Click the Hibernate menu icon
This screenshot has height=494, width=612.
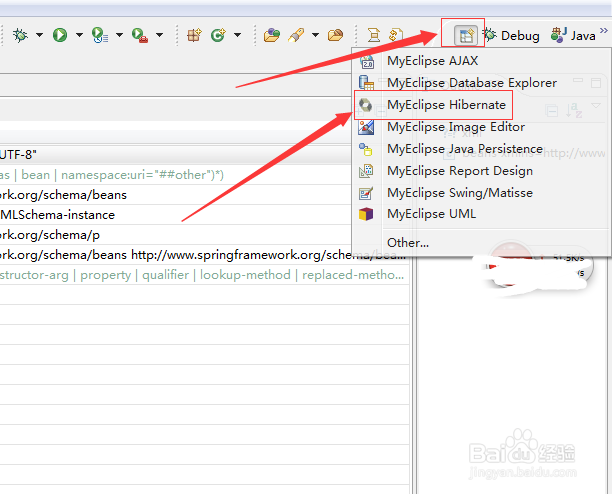pyautogui.click(x=365, y=105)
